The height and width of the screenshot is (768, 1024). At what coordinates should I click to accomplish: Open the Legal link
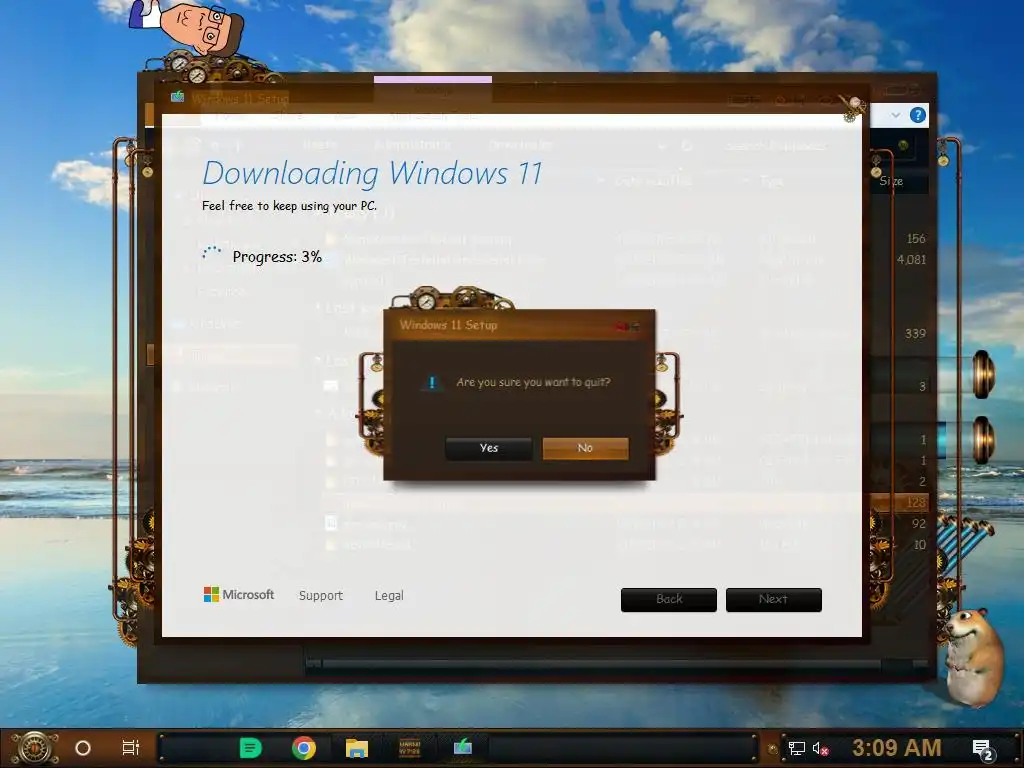(389, 596)
